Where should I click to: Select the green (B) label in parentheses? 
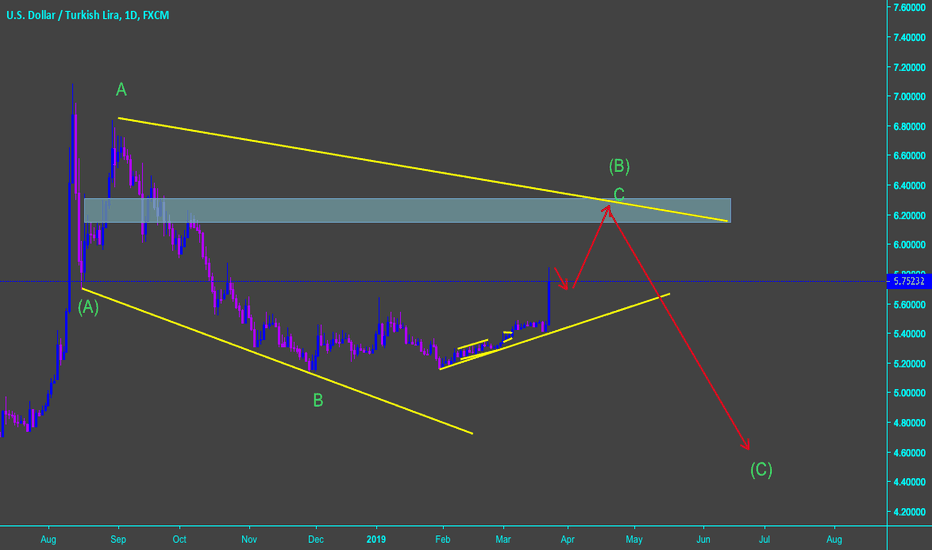coord(619,166)
